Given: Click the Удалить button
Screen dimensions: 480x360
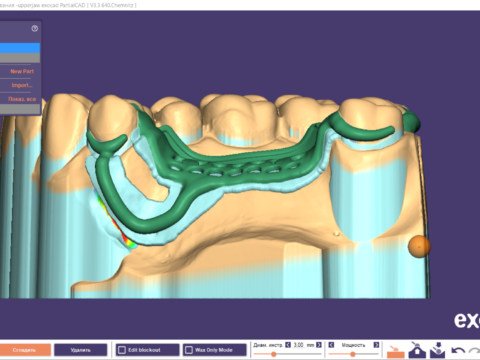Looking at the screenshot, I should click(x=81, y=350).
